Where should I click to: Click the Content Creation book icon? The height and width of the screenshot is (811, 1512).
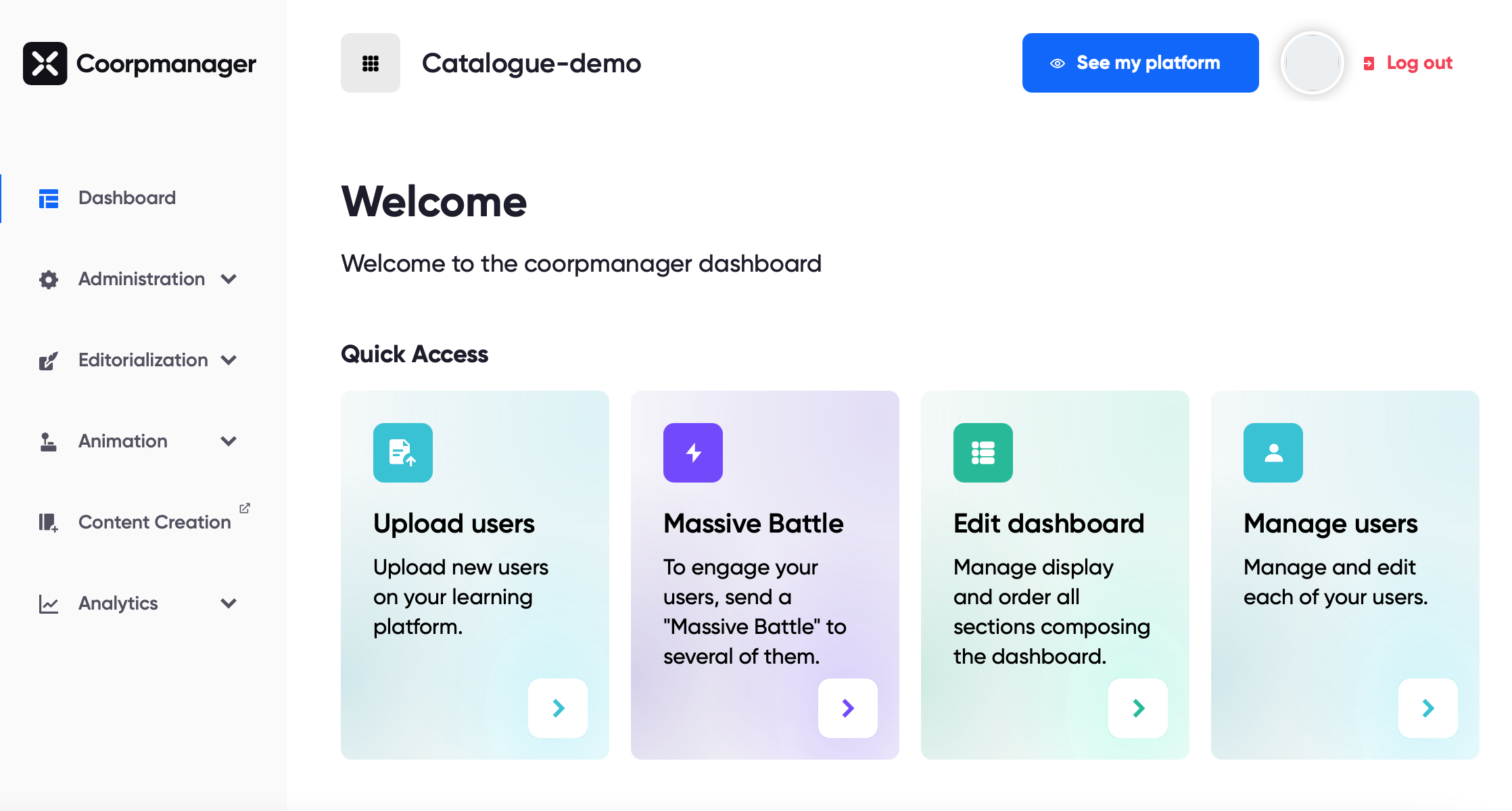coord(48,522)
